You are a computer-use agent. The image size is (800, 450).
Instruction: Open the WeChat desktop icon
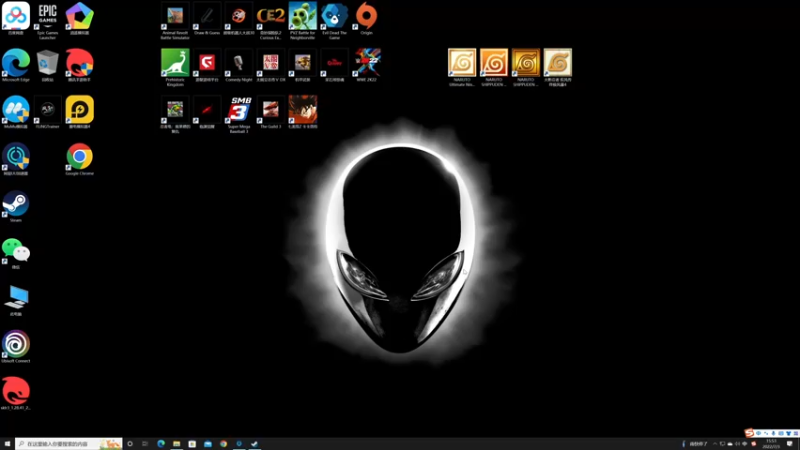(x=16, y=253)
